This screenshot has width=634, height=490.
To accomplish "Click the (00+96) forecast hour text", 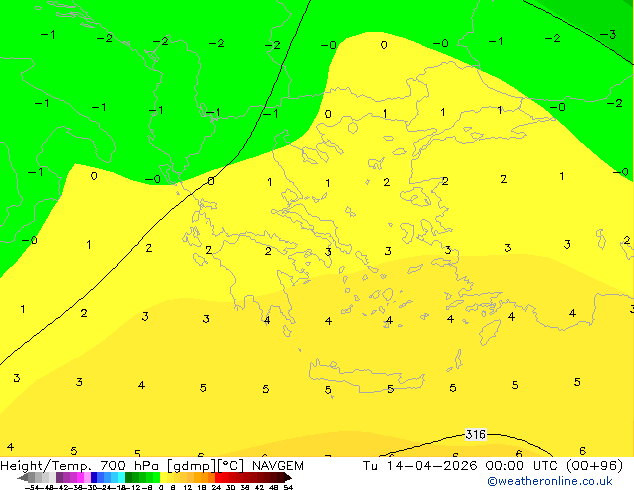I will pos(594,466).
